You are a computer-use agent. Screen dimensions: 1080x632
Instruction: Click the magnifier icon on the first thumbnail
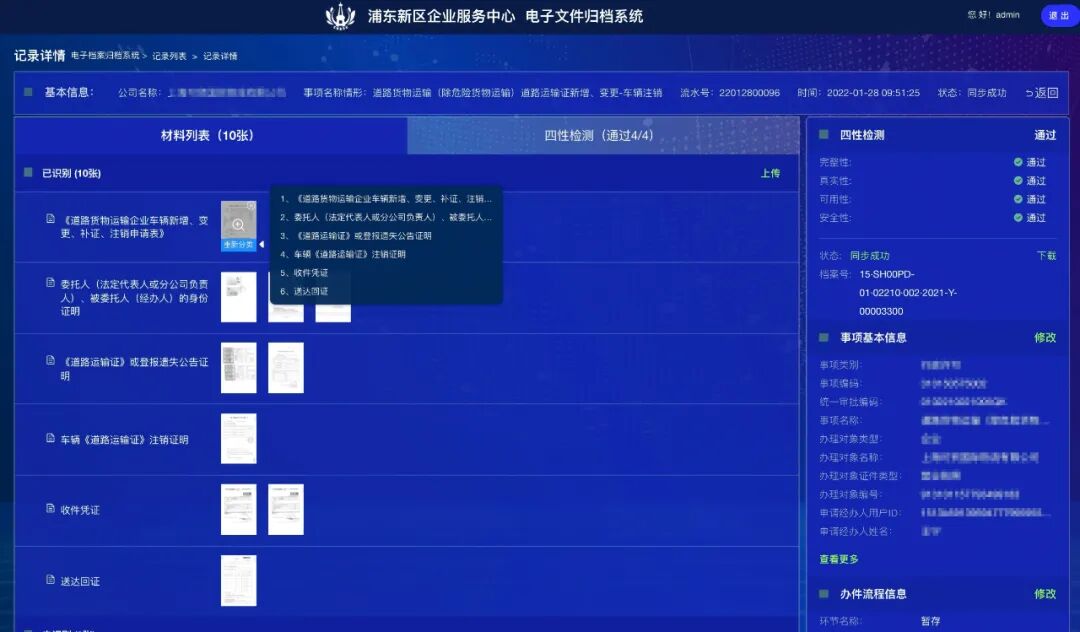(x=238, y=225)
